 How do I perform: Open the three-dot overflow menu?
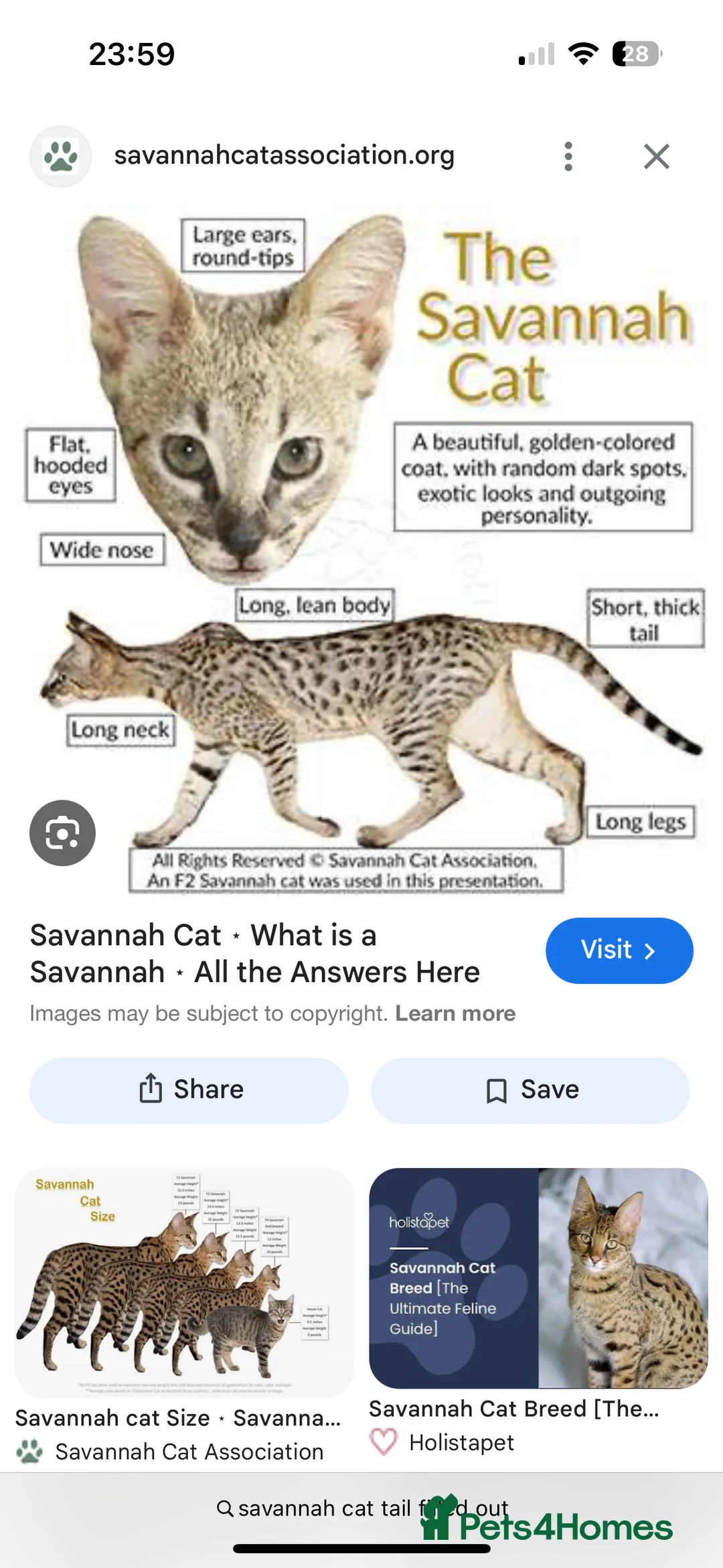[568, 156]
